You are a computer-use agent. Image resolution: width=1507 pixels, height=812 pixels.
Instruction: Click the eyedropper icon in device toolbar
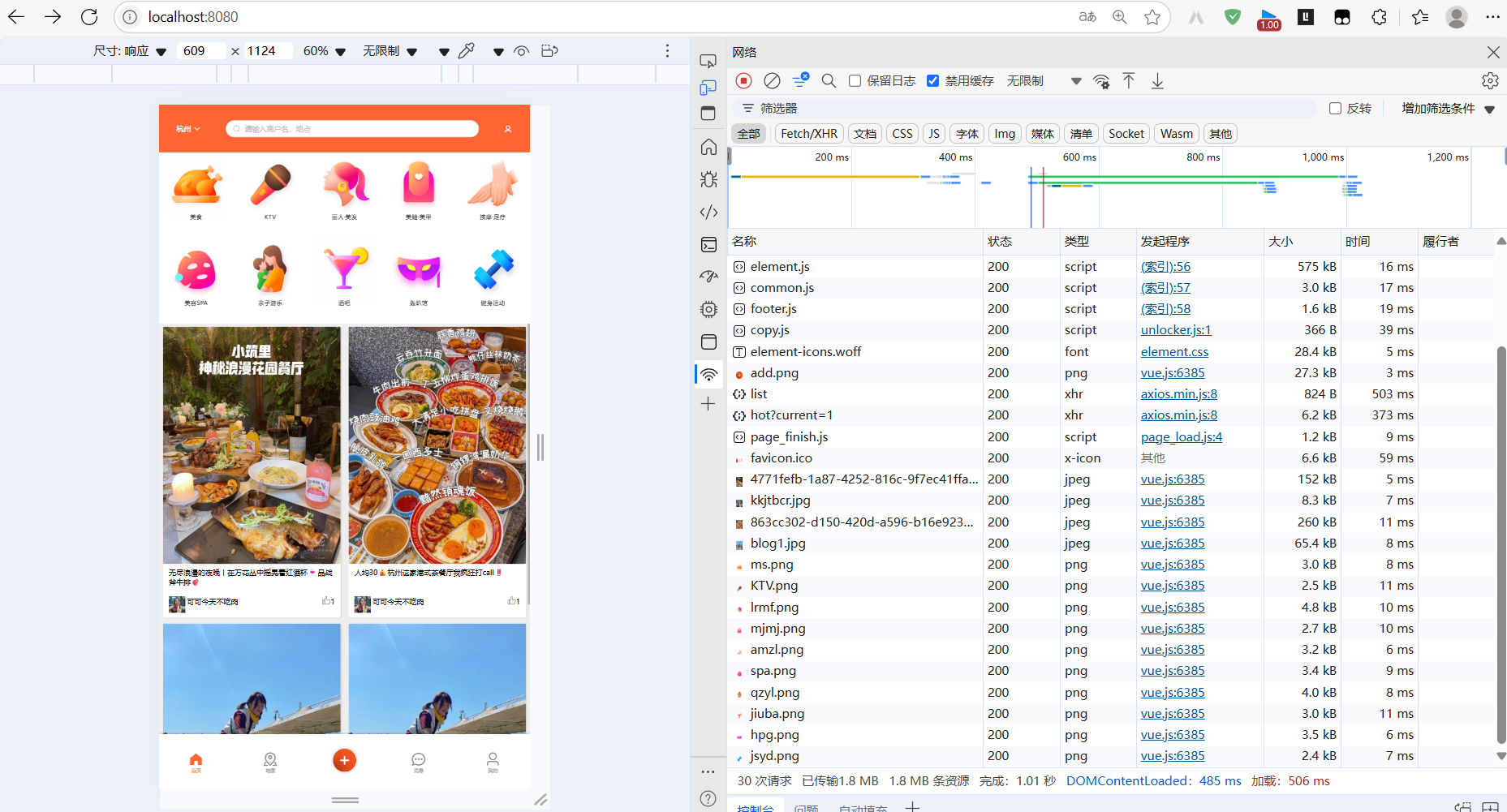467,51
